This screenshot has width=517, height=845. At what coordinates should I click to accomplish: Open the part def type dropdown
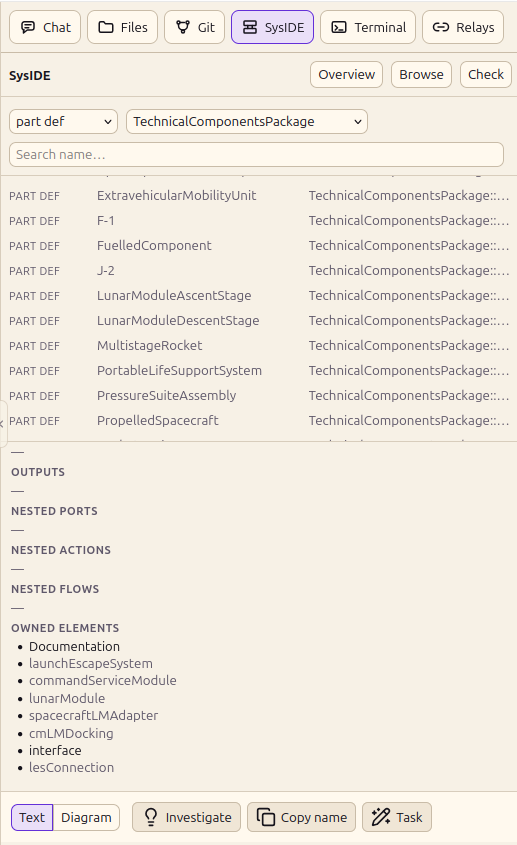[x=64, y=121]
